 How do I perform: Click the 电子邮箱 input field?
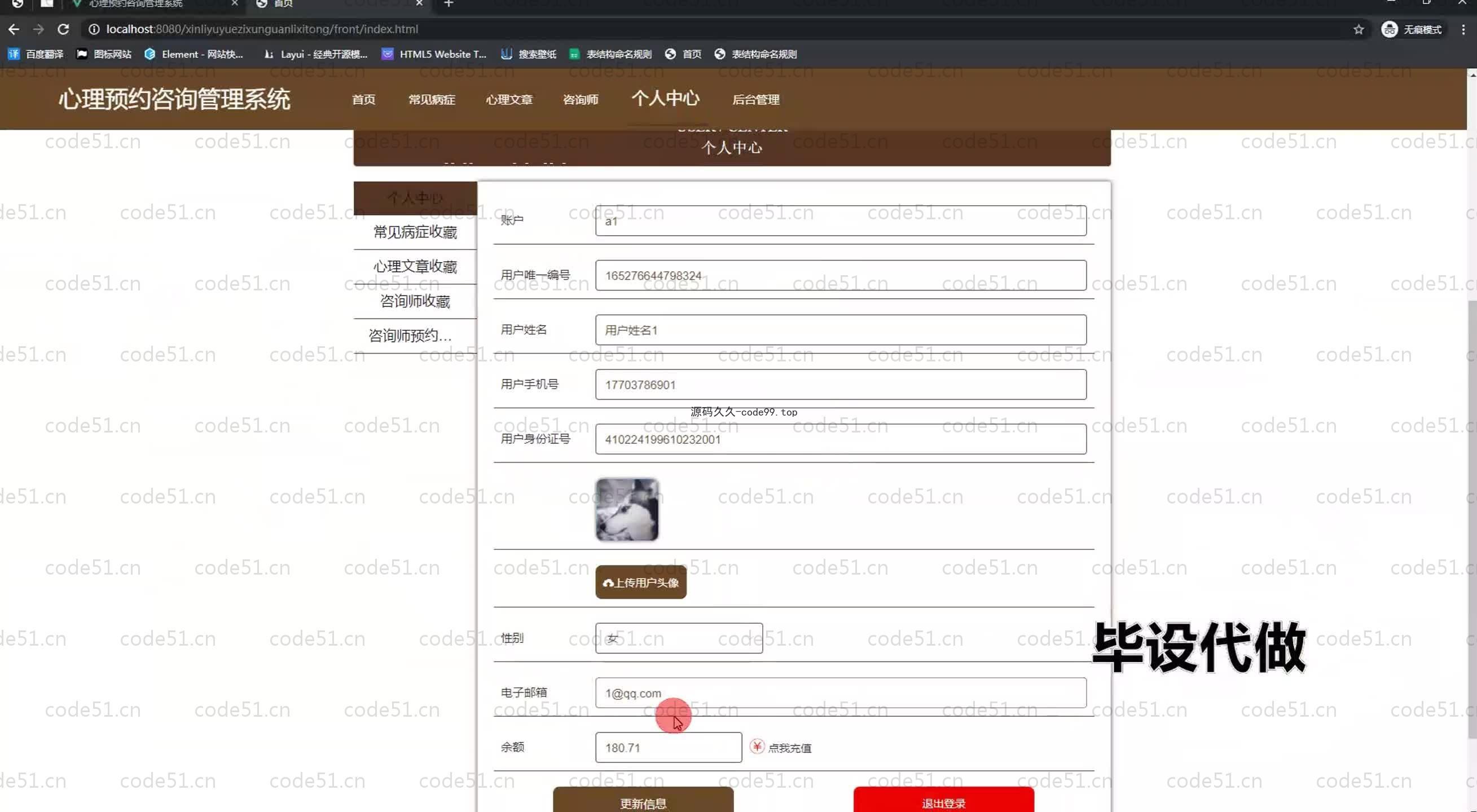(x=841, y=693)
